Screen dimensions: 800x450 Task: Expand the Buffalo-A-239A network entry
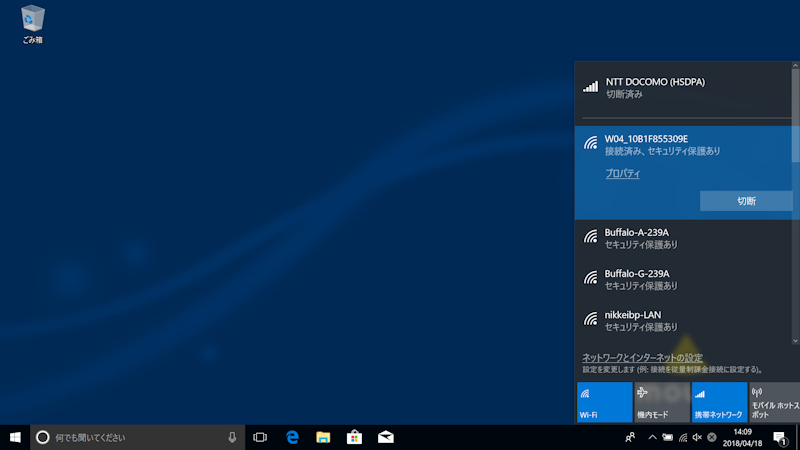click(x=682, y=238)
